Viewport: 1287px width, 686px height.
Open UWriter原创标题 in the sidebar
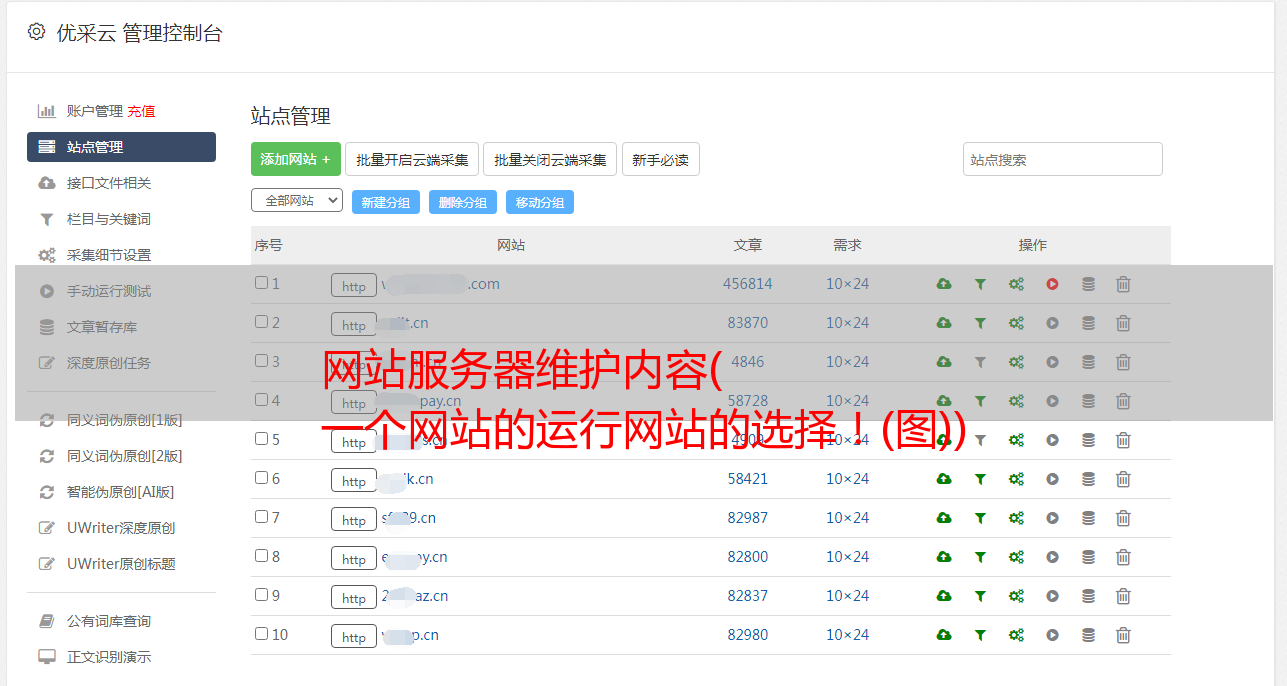pos(121,564)
